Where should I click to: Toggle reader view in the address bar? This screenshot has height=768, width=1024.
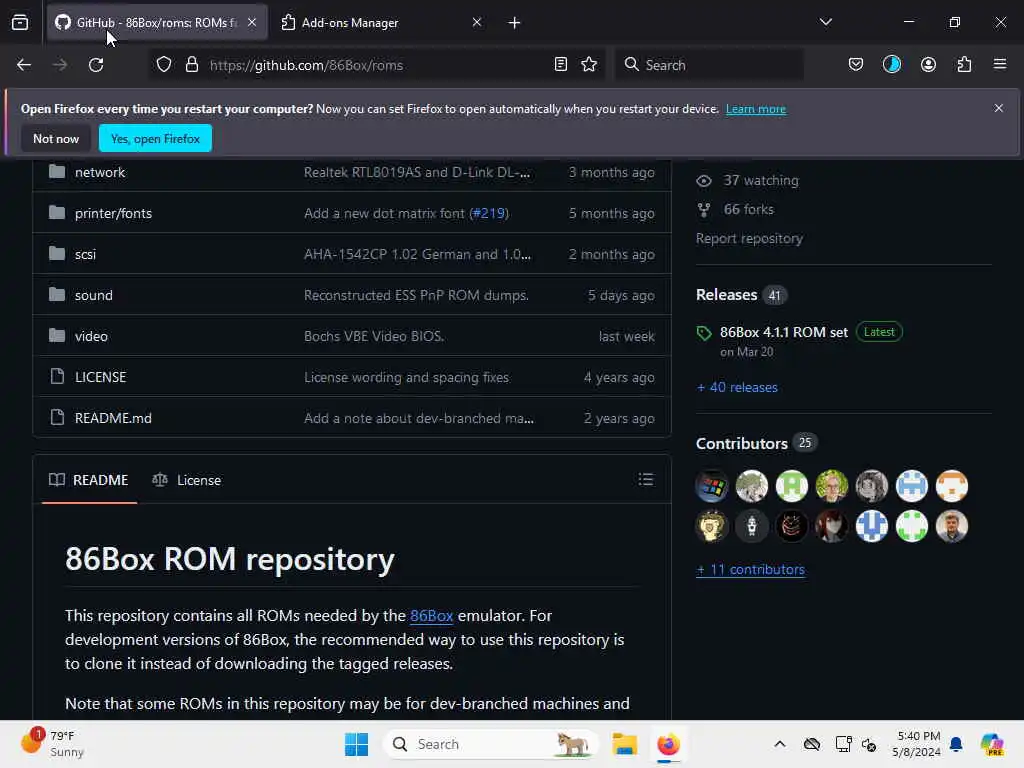(560, 65)
